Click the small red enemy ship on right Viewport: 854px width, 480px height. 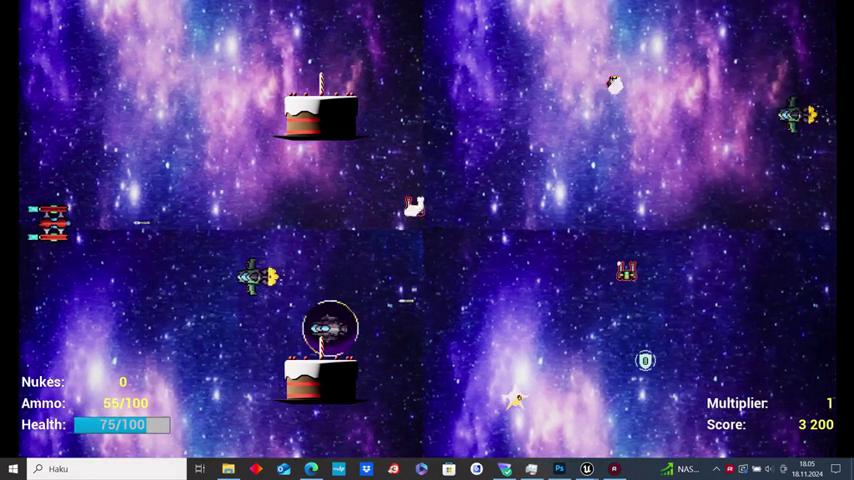click(x=626, y=271)
